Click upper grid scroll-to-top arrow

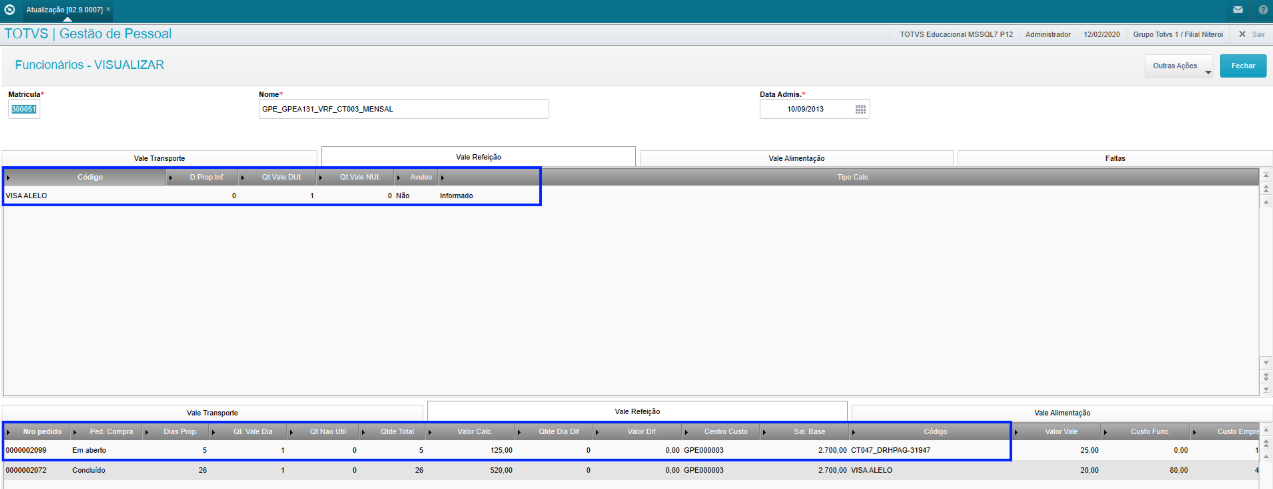pos(1266,175)
